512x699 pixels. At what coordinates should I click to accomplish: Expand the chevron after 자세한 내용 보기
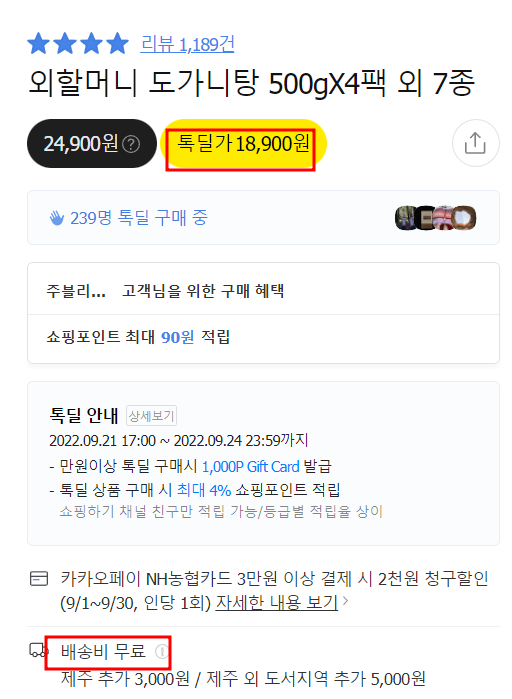[x=345, y=602]
